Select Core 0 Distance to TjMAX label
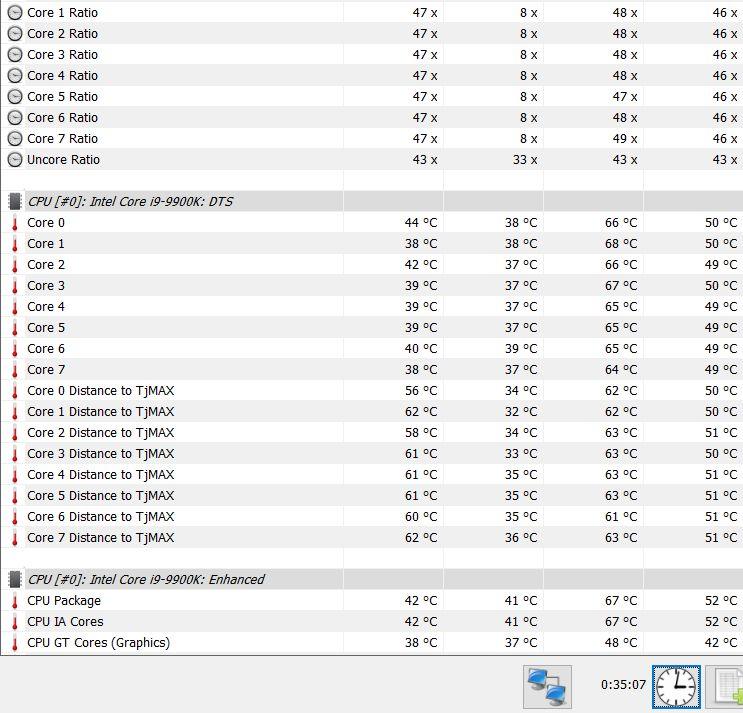Viewport: 743px width, 713px height. (101, 391)
